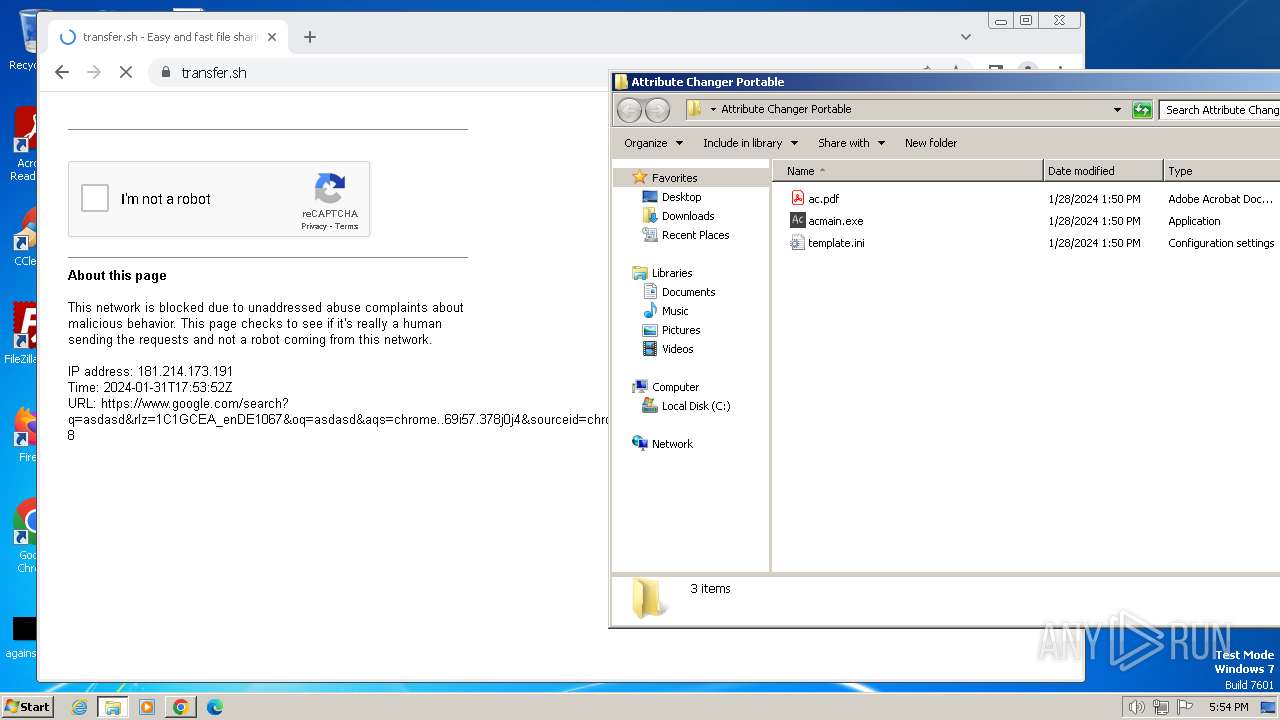
Task: Stop loading the page in Chrome
Action: point(126,72)
